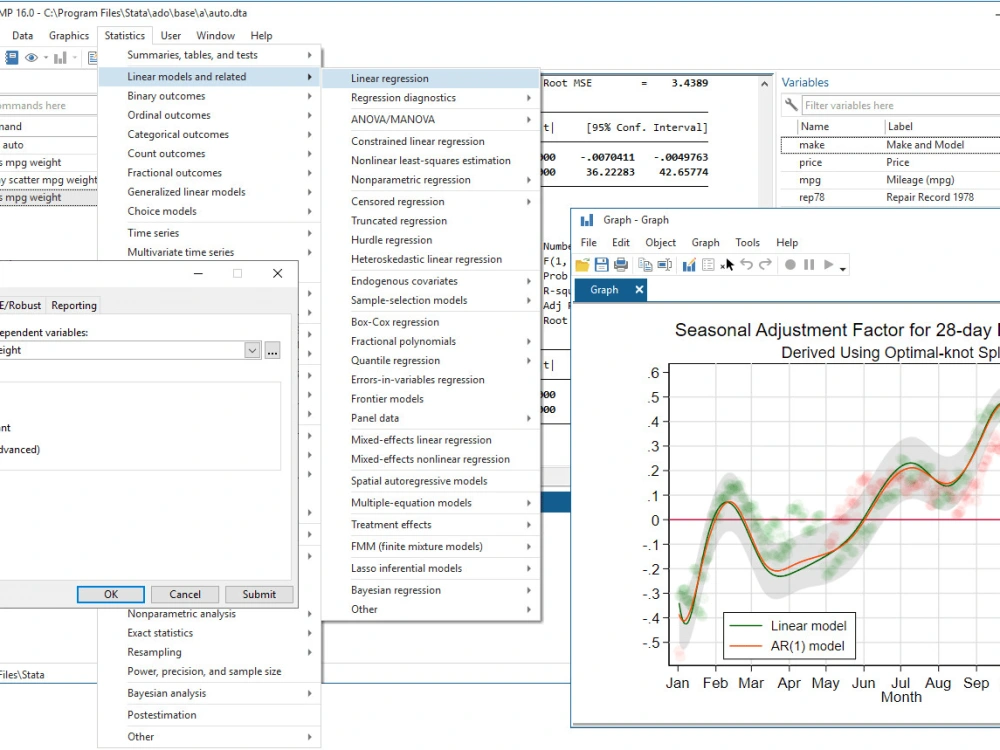Click the Graph window title bar-chart icon
The image size is (1000, 750).
click(x=587, y=220)
